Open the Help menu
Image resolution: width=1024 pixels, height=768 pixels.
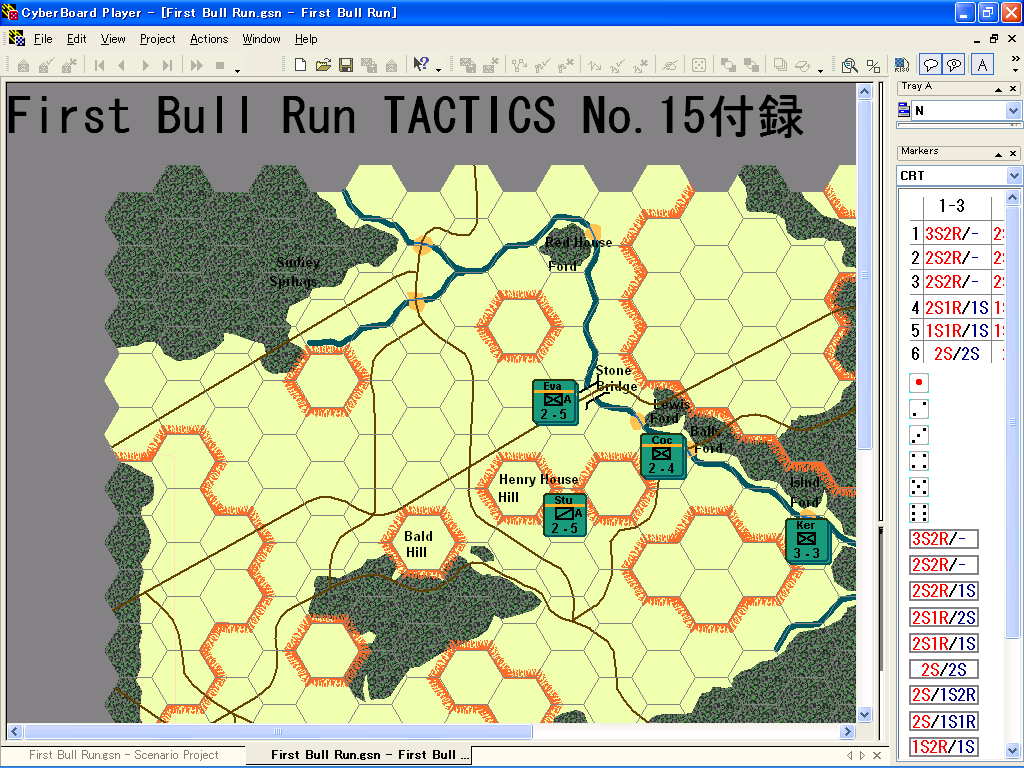306,39
